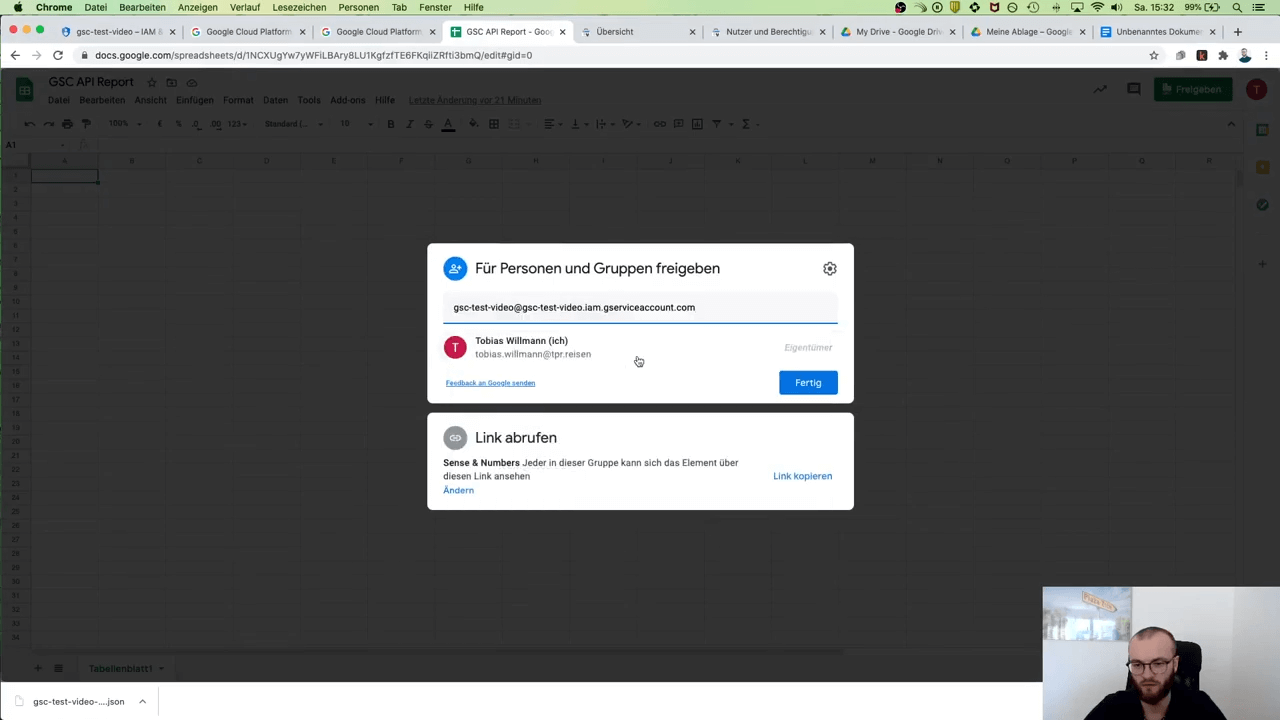Open the 123 number format dropdown

point(237,124)
